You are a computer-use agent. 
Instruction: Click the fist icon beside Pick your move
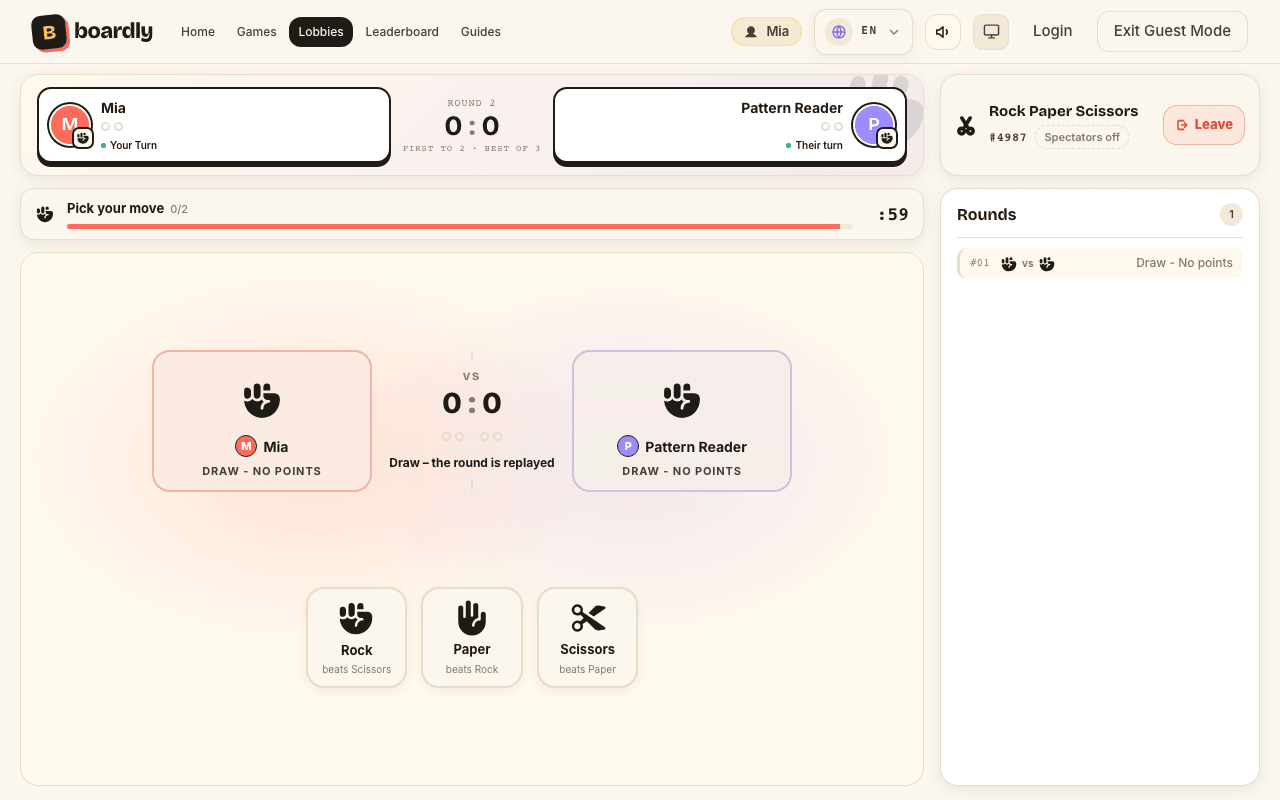pyautogui.click(x=45, y=214)
